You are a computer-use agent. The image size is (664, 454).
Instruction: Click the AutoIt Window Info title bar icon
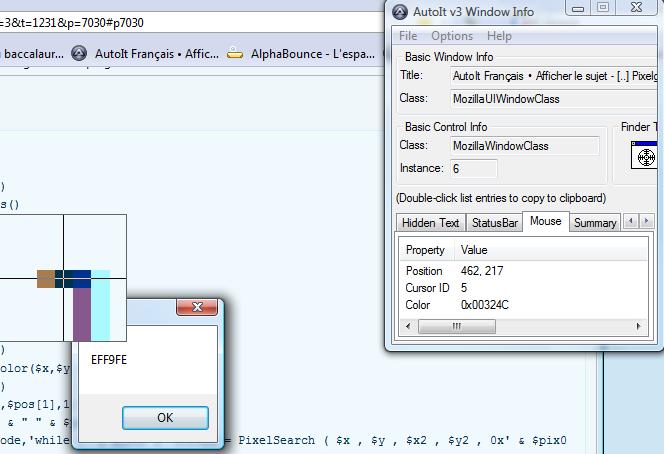(400, 12)
